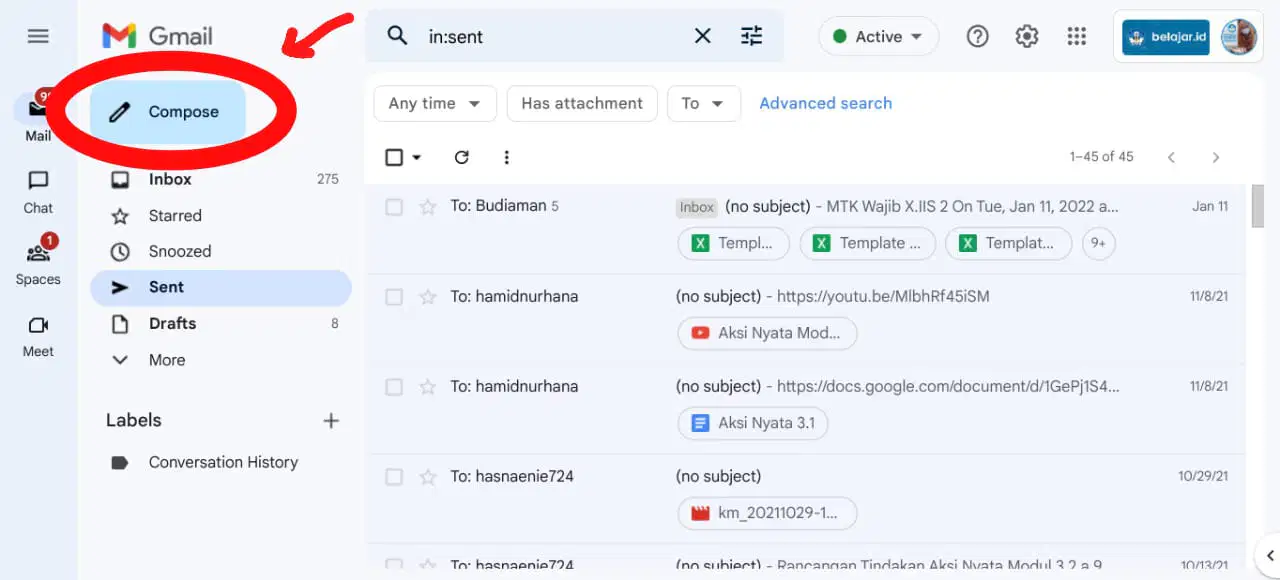
Task: Open the Active status dropdown
Action: 878,37
